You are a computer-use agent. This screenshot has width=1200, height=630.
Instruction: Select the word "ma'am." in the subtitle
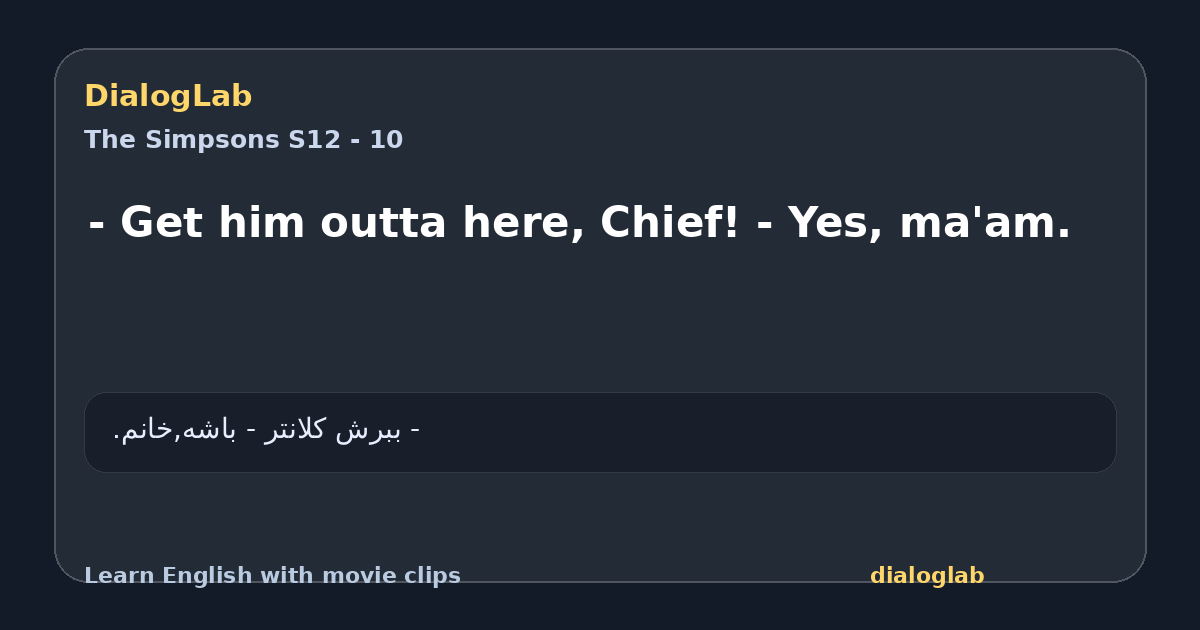(985, 223)
